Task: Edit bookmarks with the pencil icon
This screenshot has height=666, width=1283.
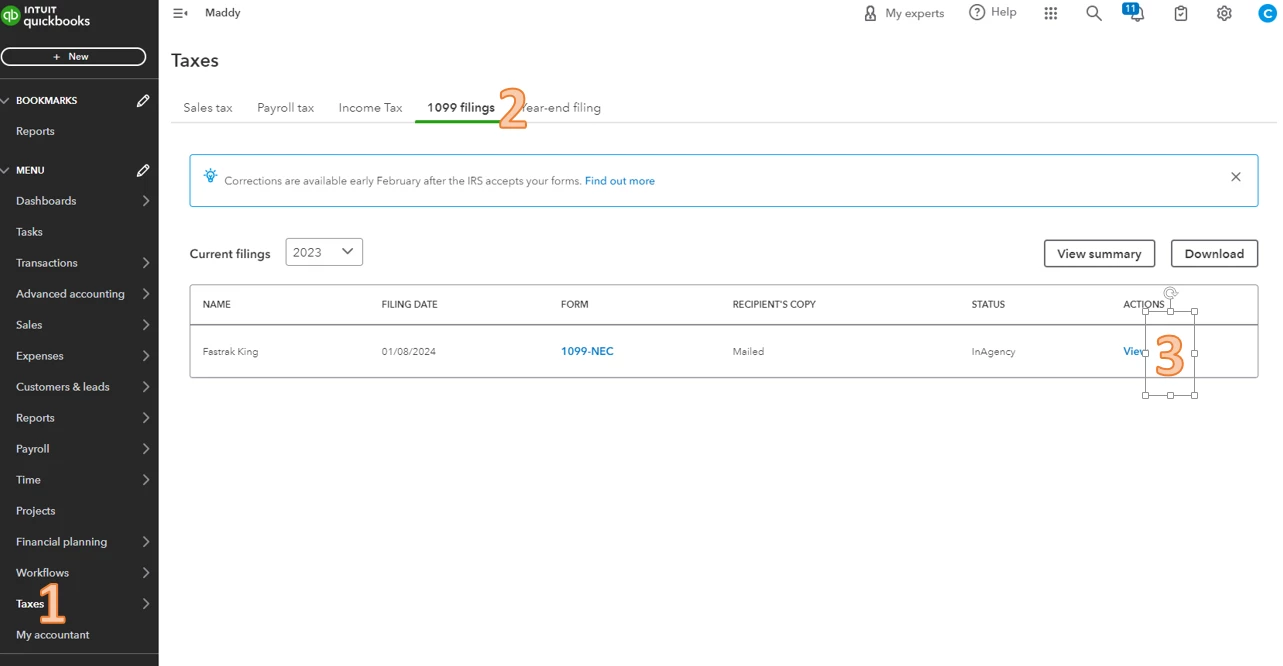Action: pos(143,101)
